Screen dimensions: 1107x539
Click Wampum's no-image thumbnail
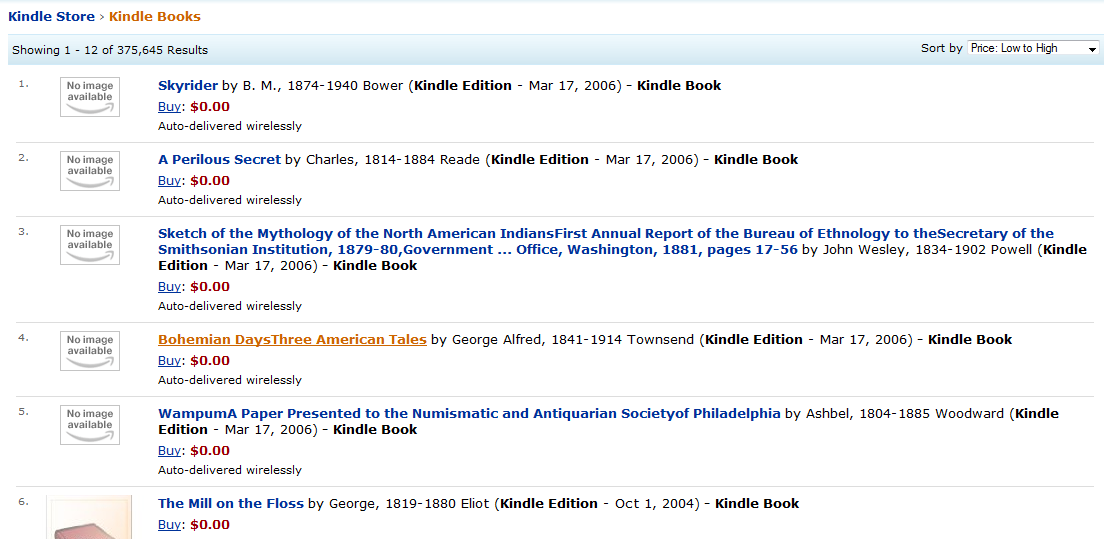coord(90,425)
